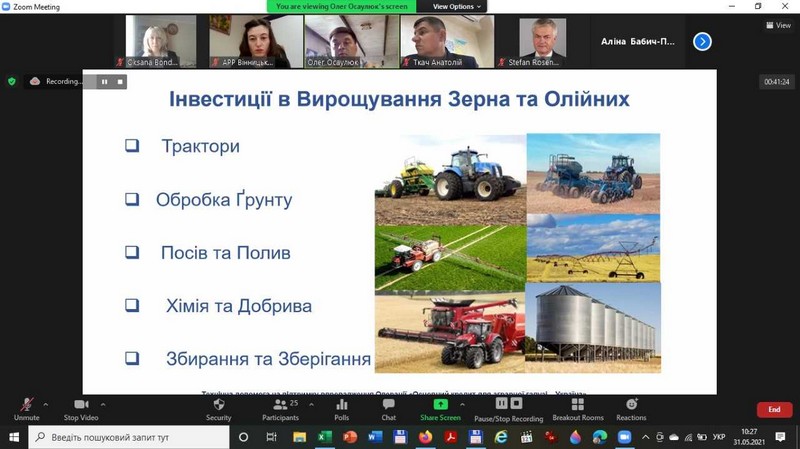
Task: Select Stefan Rosen... video thumbnail
Action: pyautogui.click(x=542, y=41)
